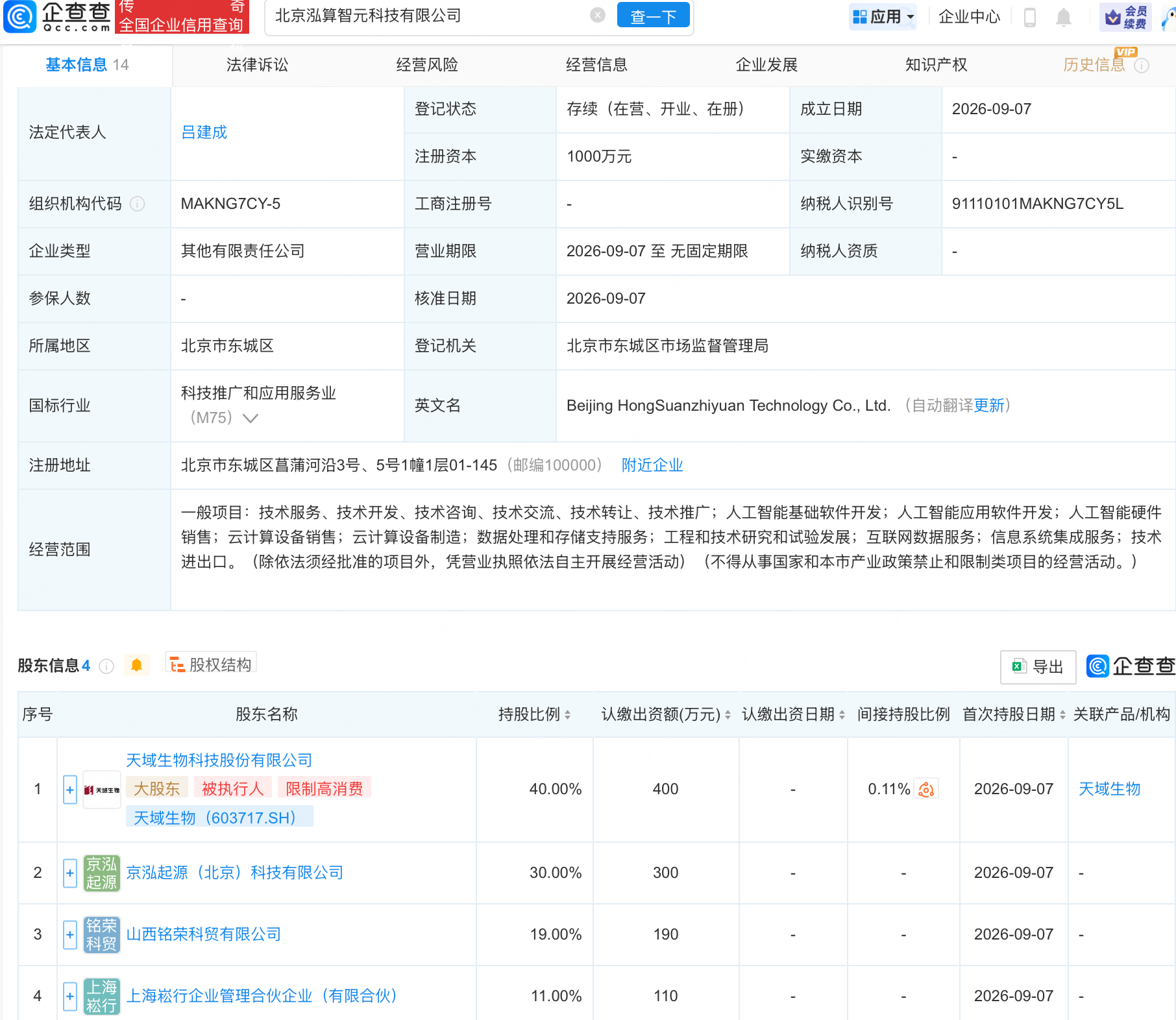1176x1020 pixels.
Task: Click the 大股东 tag
Action: pos(156,788)
